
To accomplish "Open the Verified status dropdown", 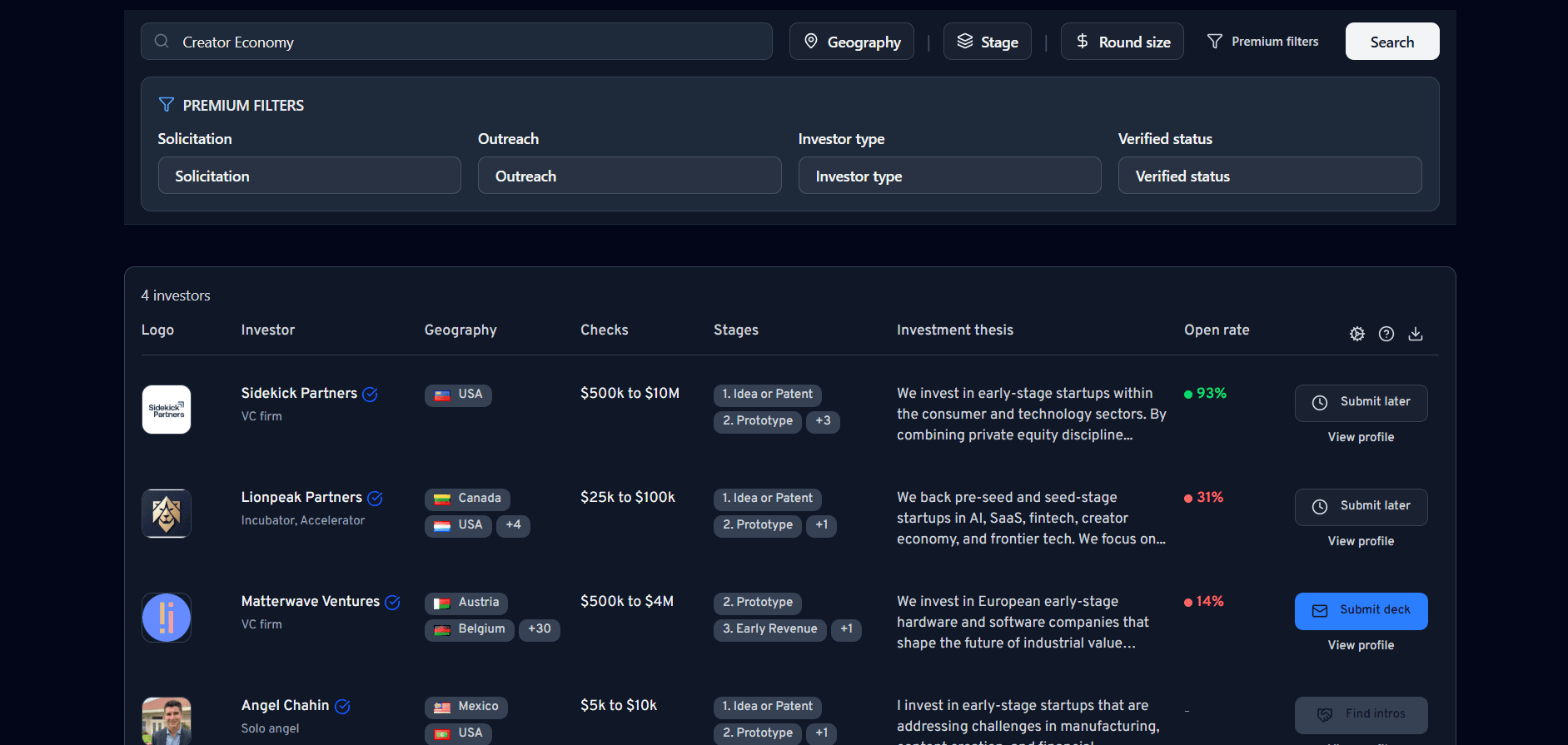I will coord(1270,176).
